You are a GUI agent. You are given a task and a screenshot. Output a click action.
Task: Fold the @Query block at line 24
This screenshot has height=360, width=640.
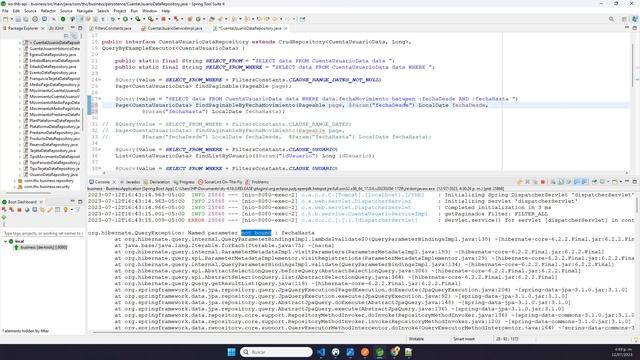point(99,80)
